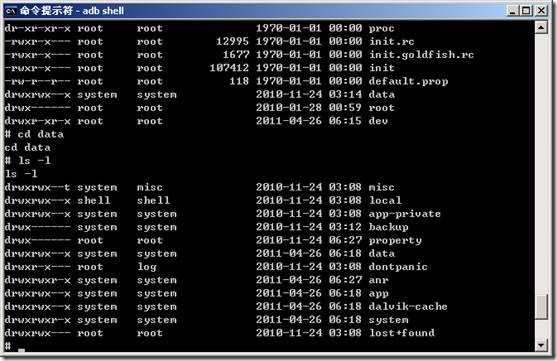Select the 'anr' directory name

pyautogui.click(x=378, y=280)
